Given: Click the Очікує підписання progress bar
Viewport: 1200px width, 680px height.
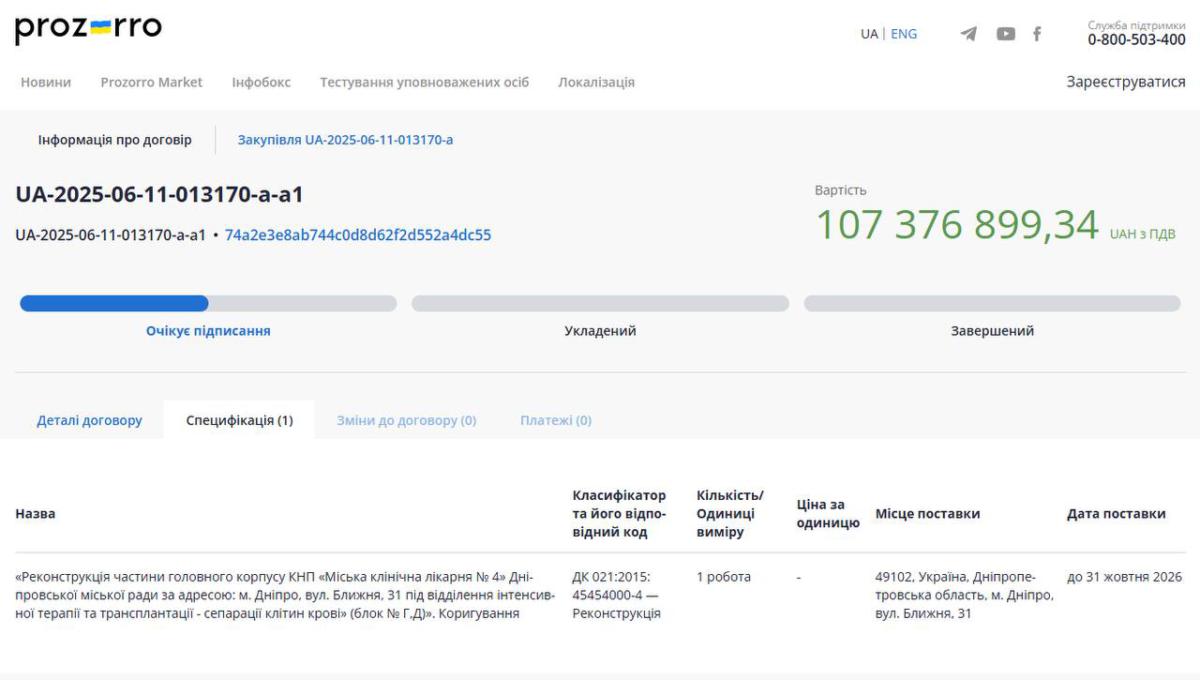Looking at the screenshot, I should click(x=208, y=303).
